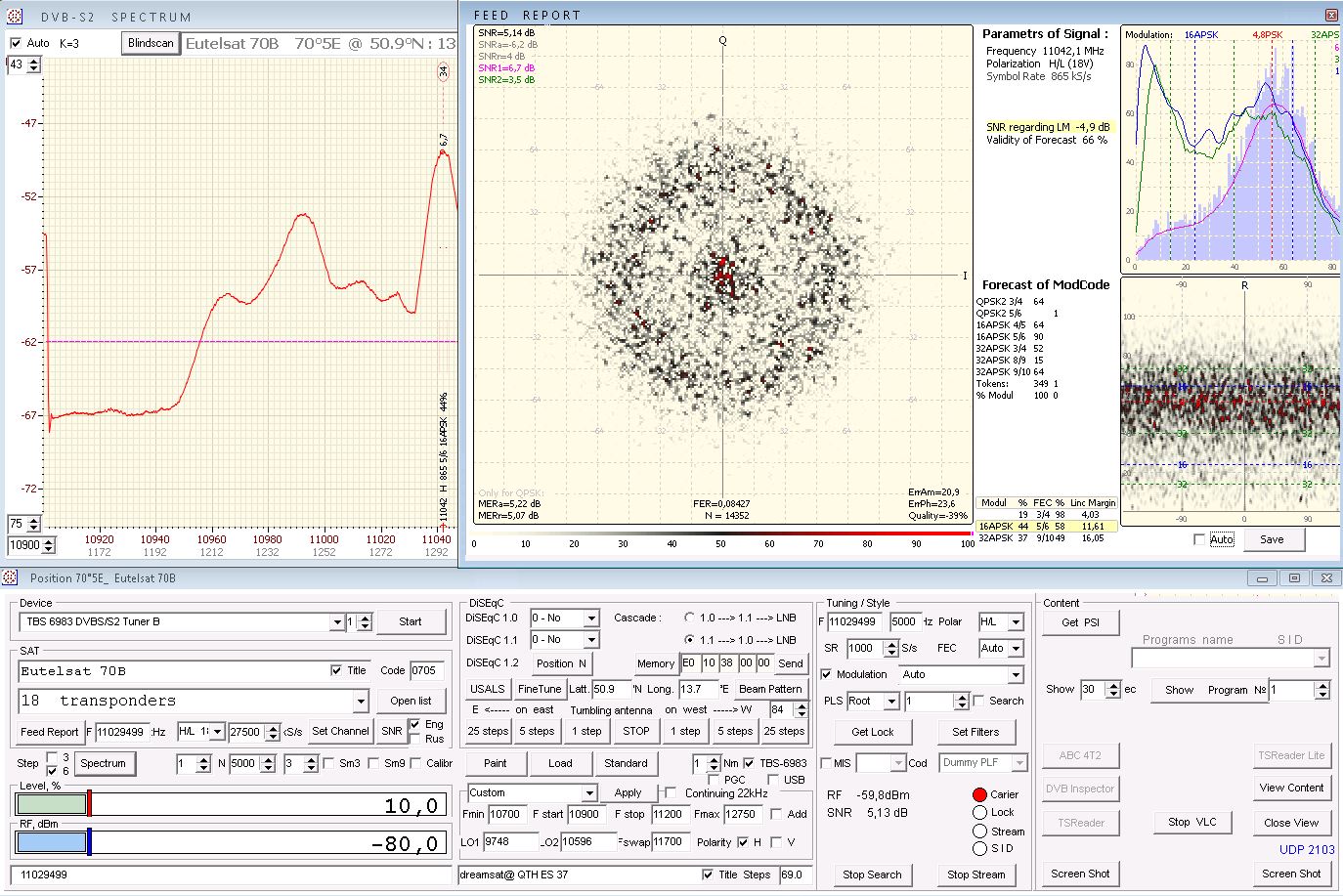Image resolution: width=1343 pixels, height=896 pixels.
Task: Expand the Modulation Auto dropdown
Action: tap(1016, 674)
